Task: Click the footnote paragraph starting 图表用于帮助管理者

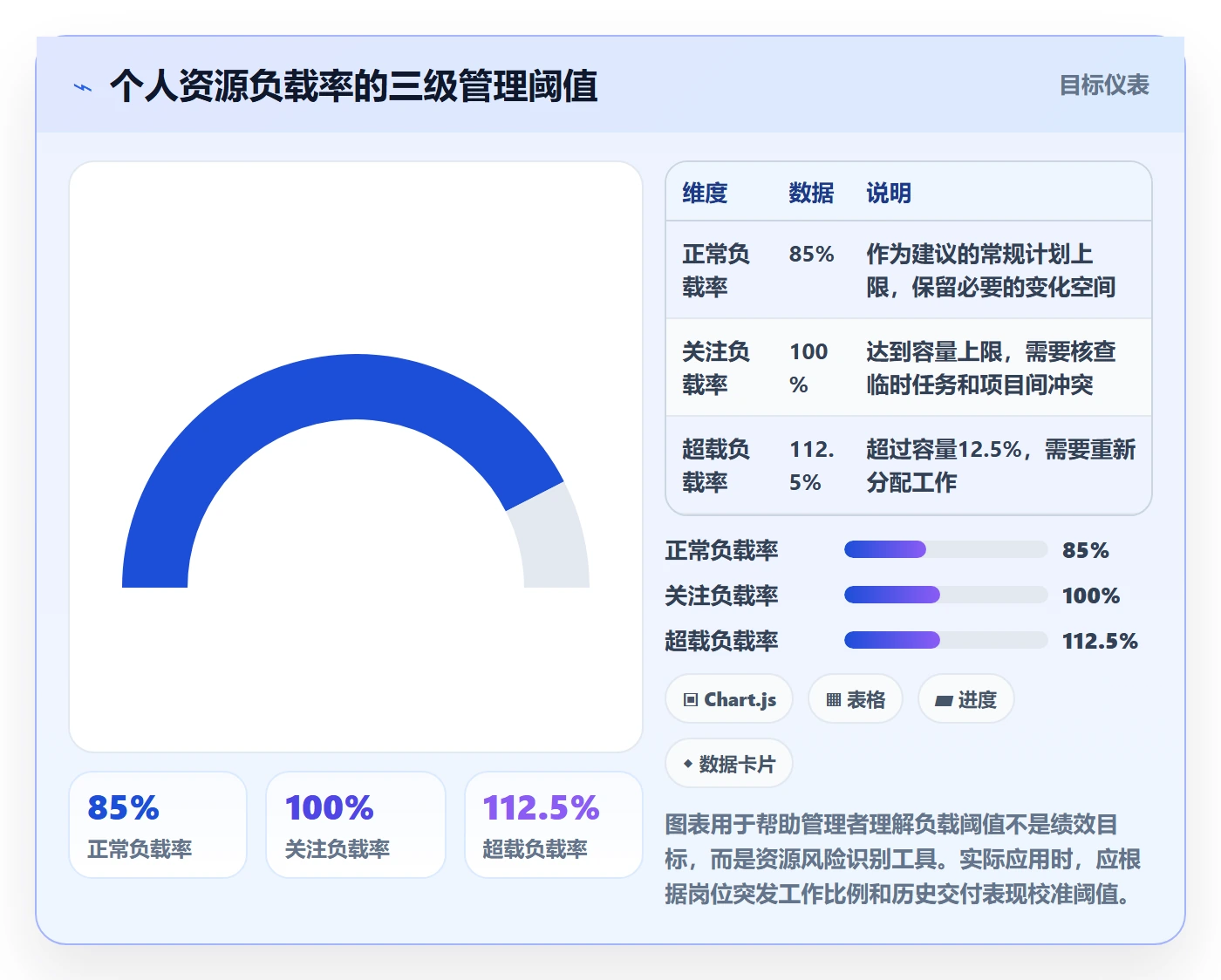Action: coord(903,859)
